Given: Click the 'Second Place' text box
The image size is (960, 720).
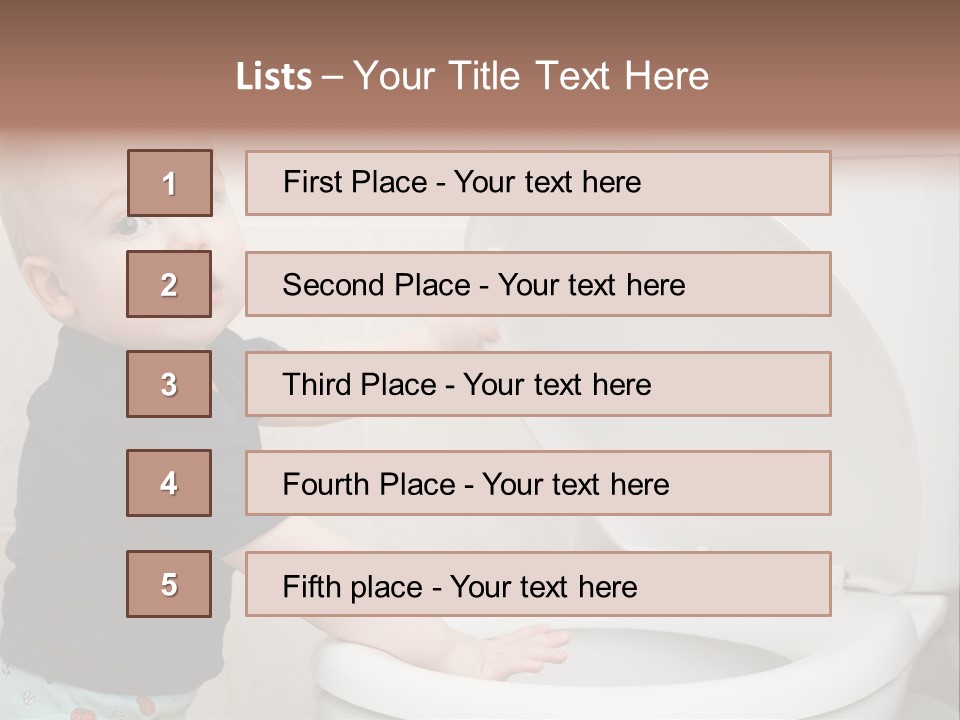Looking at the screenshot, I should click(x=538, y=285).
